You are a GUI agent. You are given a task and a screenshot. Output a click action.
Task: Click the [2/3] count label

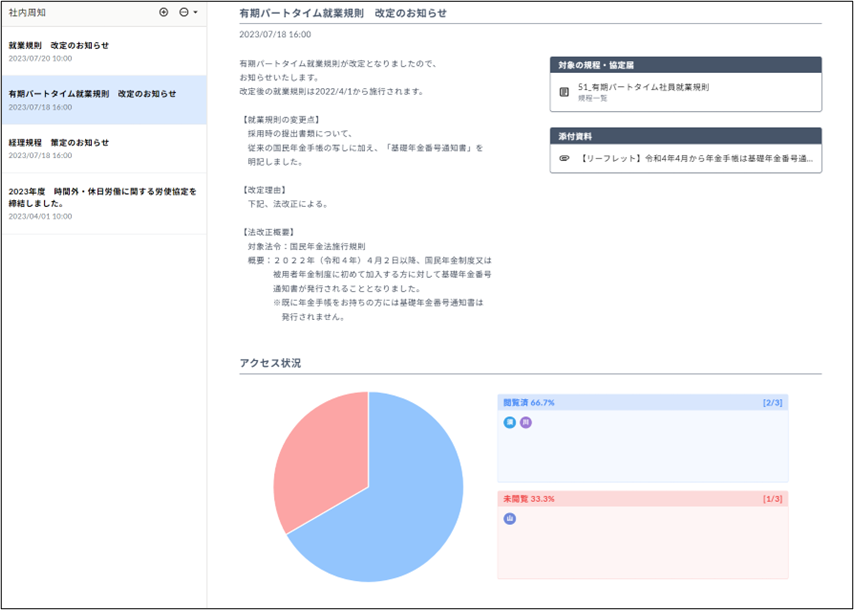pyautogui.click(x=772, y=403)
